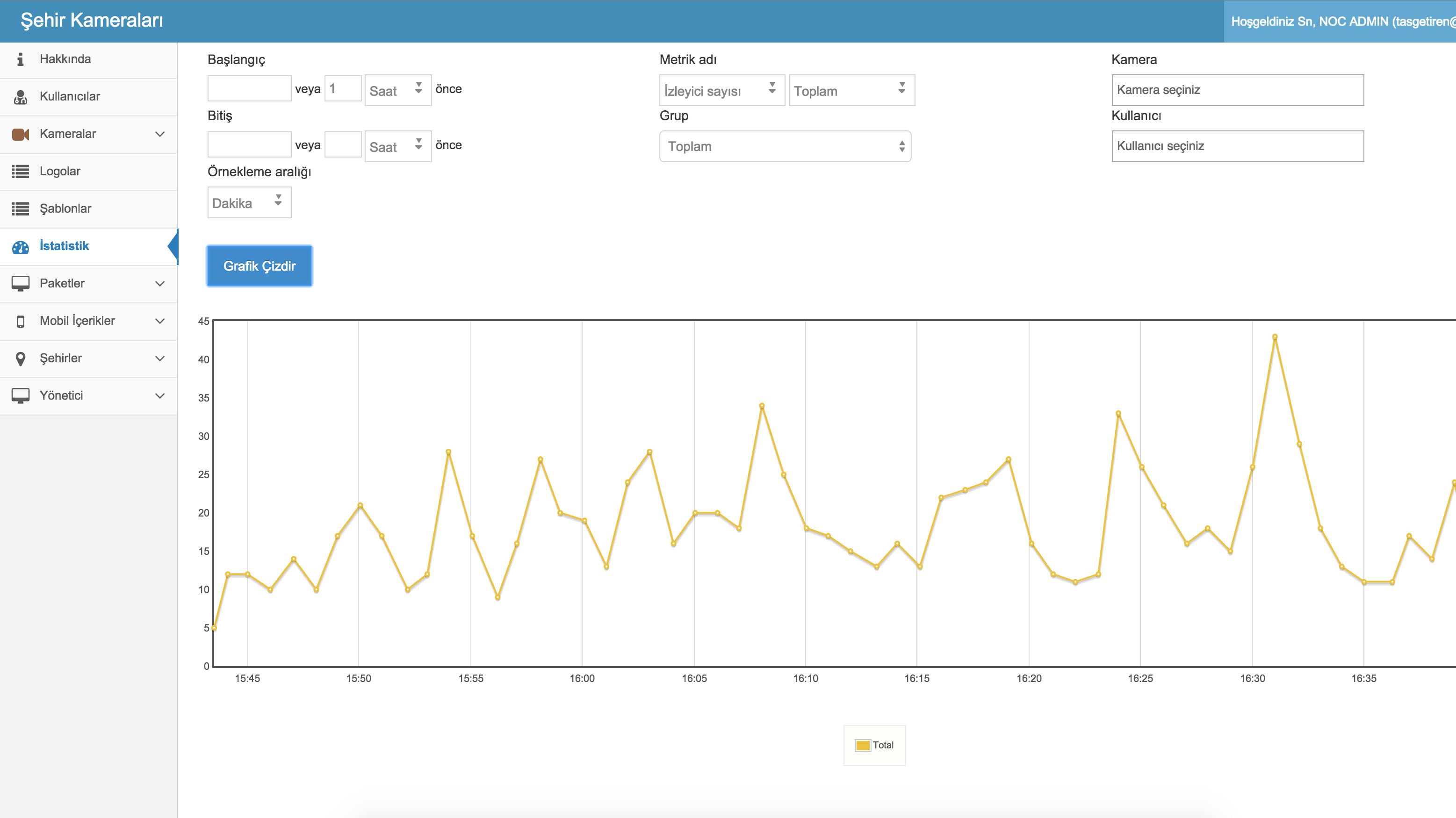Click the Mobil İçerikler phone icon
This screenshot has height=818, width=1456.
pyautogui.click(x=21, y=322)
